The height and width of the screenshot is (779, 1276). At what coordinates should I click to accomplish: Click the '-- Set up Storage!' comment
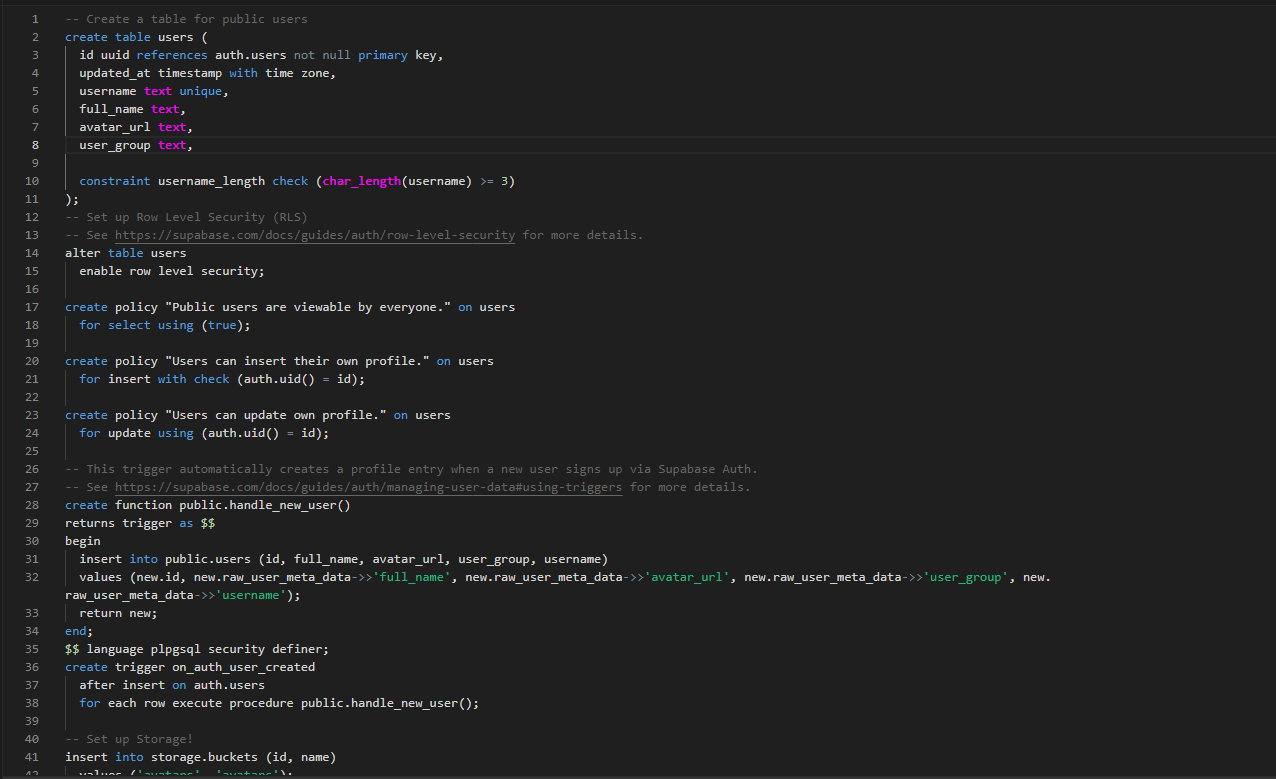[x=129, y=739]
